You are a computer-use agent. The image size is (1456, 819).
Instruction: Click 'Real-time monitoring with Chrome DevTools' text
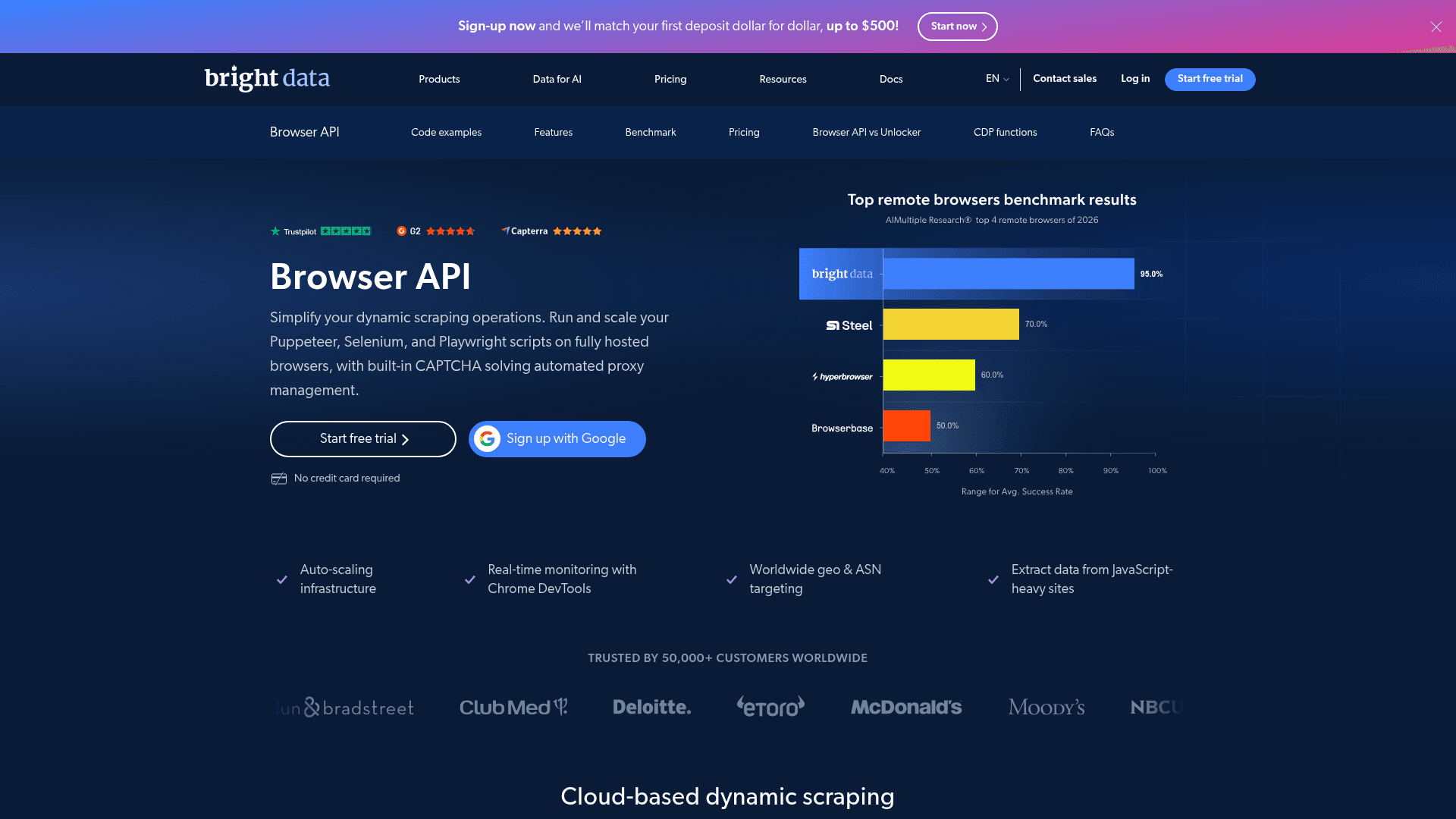[x=562, y=579]
